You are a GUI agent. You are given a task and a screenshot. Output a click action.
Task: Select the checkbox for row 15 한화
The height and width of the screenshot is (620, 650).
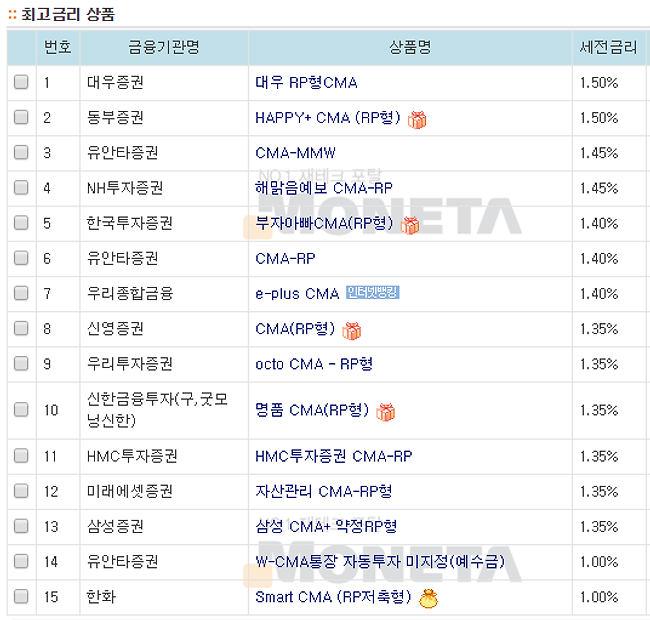click(21, 598)
